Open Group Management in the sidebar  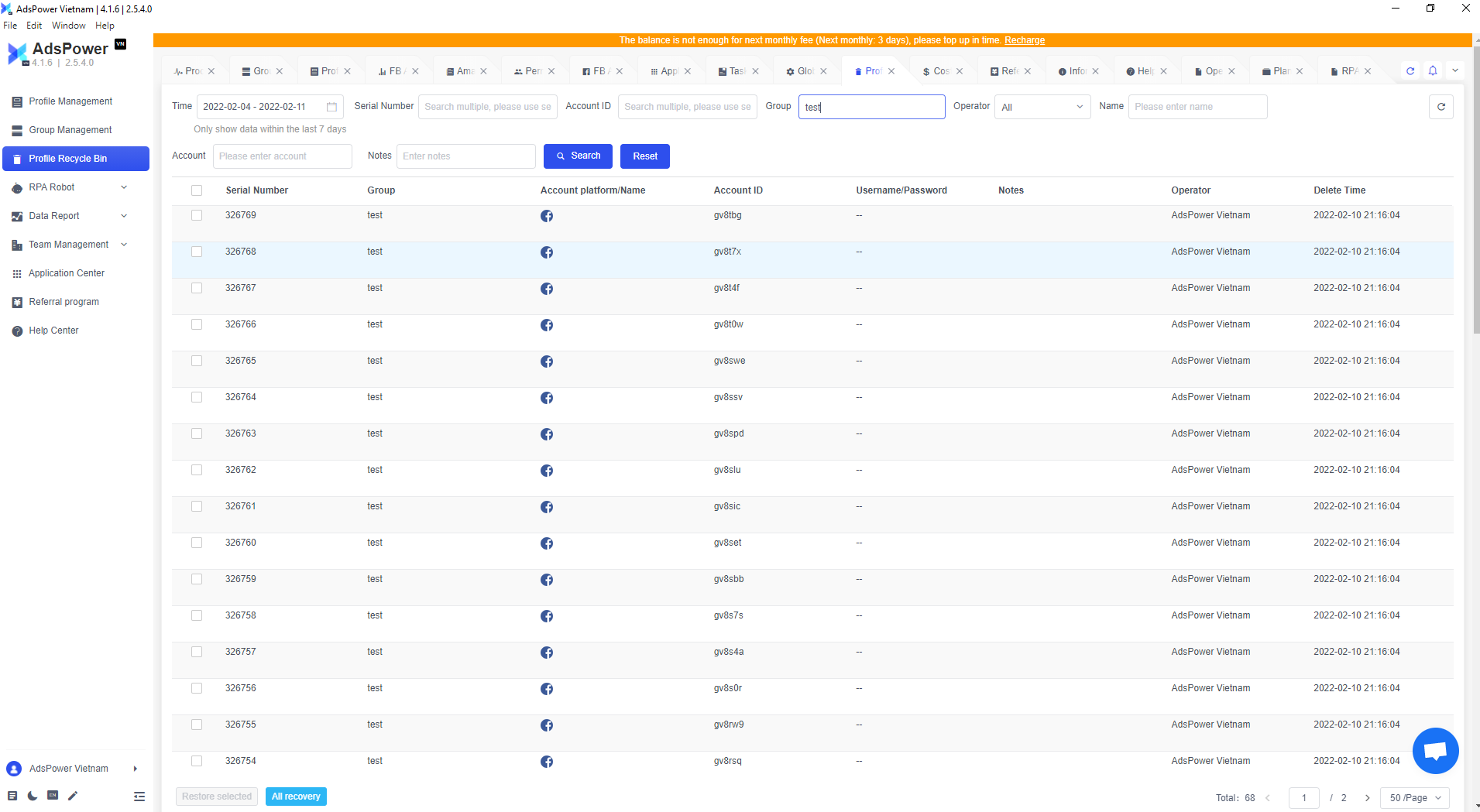pyautogui.click(x=70, y=130)
